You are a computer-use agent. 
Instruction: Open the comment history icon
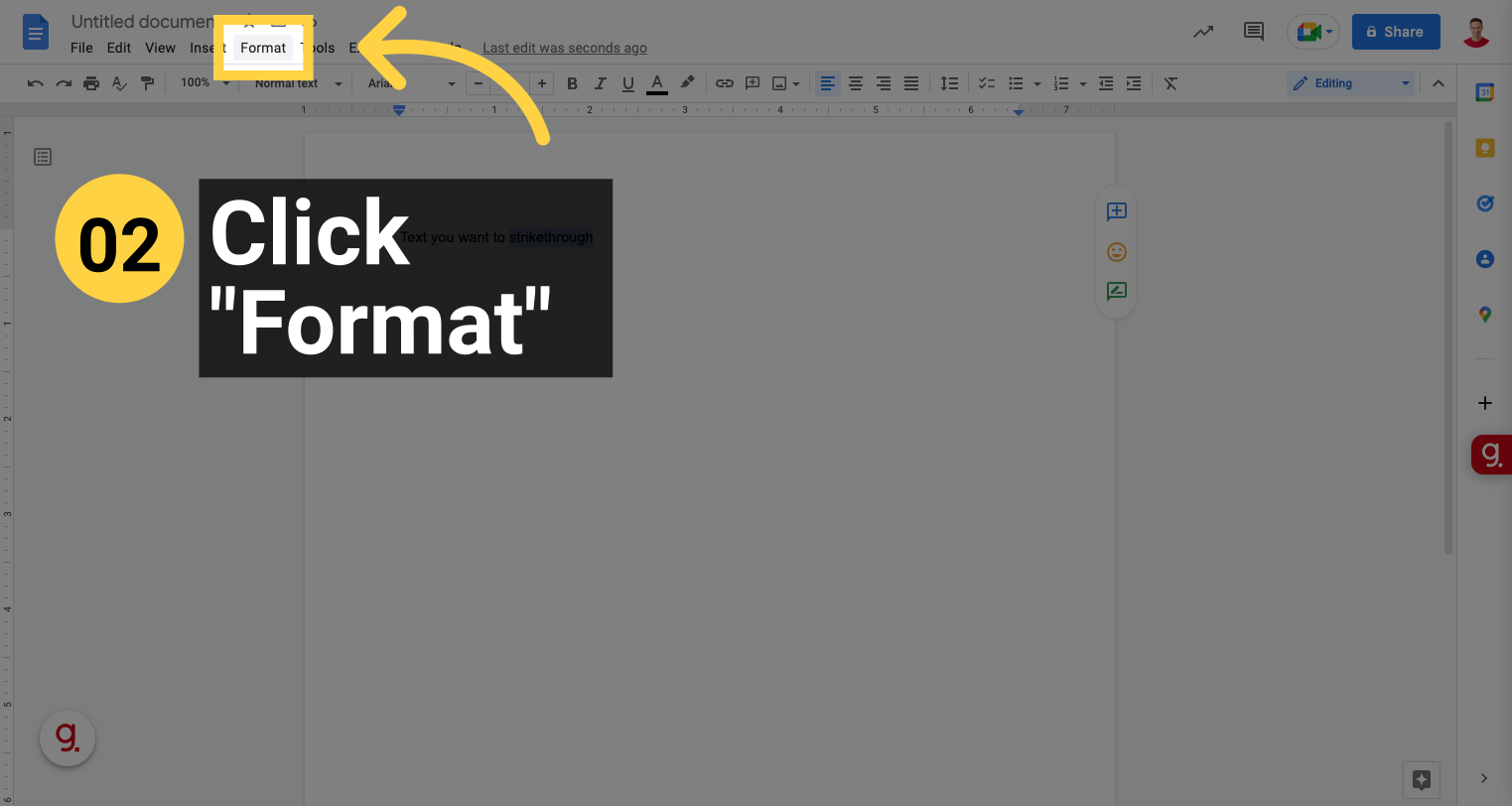click(x=1254, y=32)
